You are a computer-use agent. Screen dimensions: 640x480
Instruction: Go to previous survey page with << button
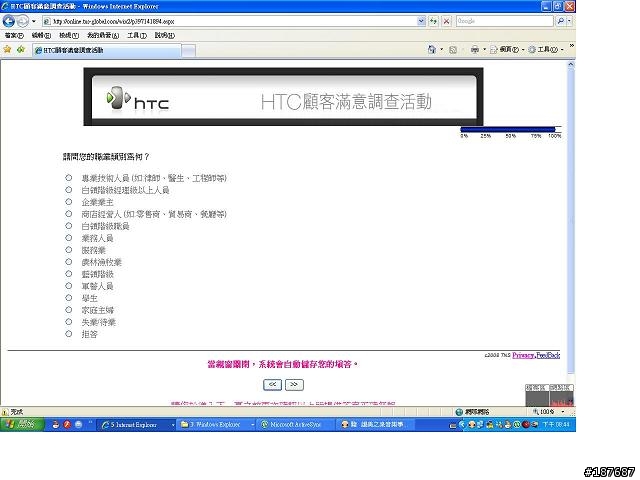click(x=272, y=384)
